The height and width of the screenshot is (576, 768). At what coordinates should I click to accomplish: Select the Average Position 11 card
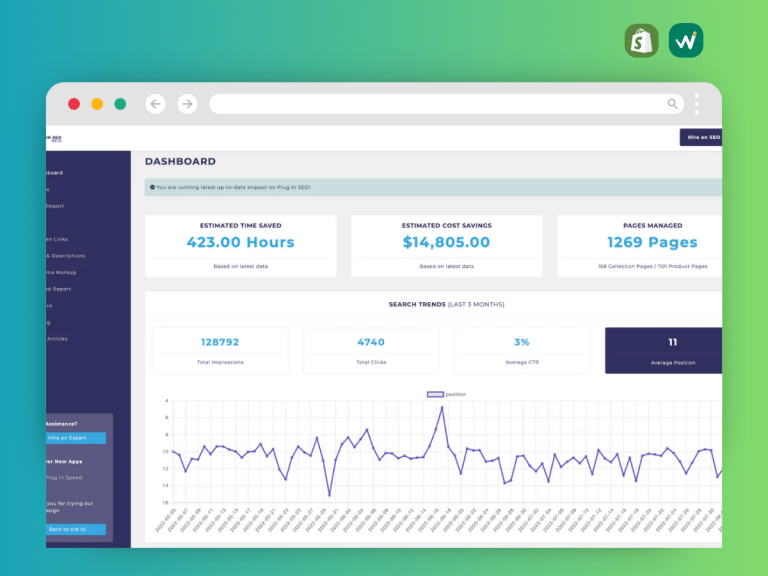pyautogui.click(x=663, y=350)
